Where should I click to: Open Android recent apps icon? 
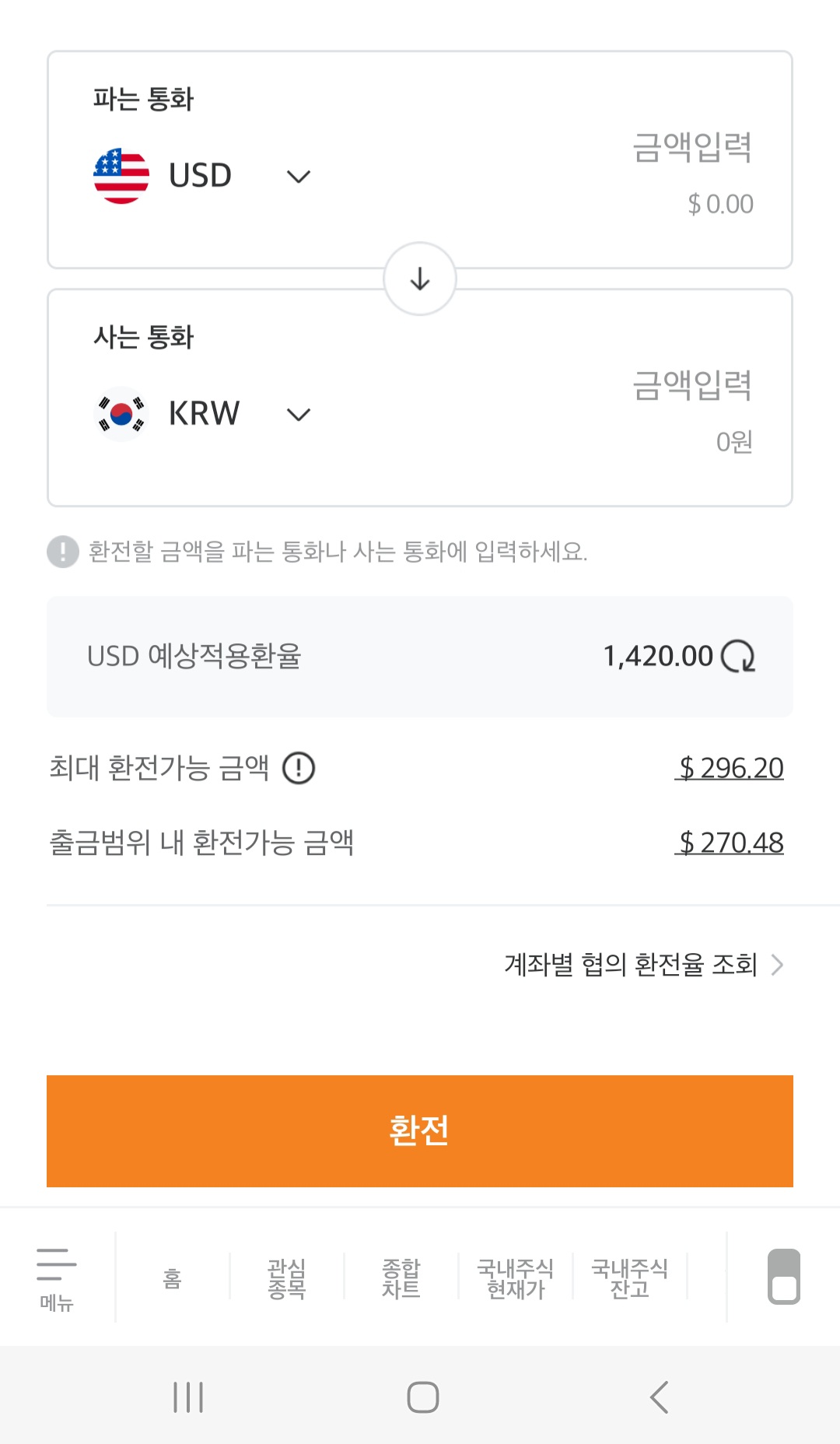188,1397
